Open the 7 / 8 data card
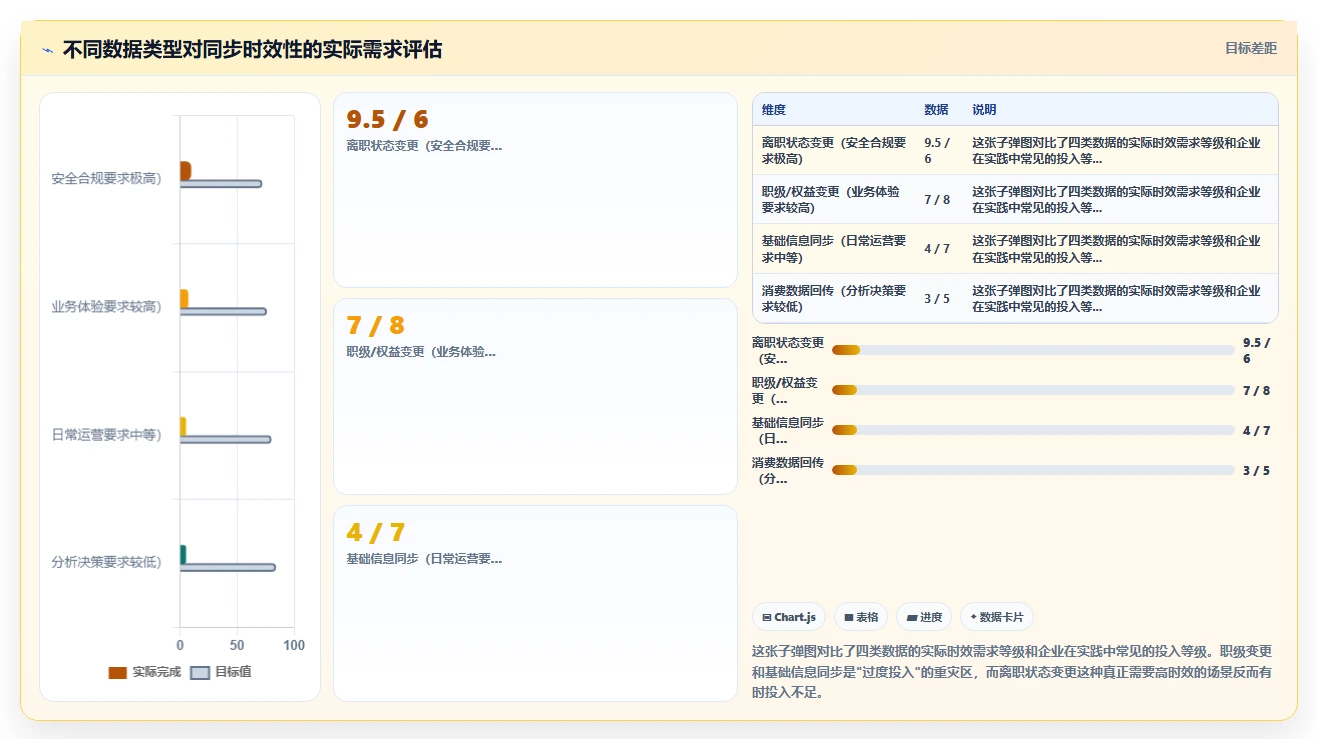Screen dimensions: 1318x739 [x=535, y=396]
